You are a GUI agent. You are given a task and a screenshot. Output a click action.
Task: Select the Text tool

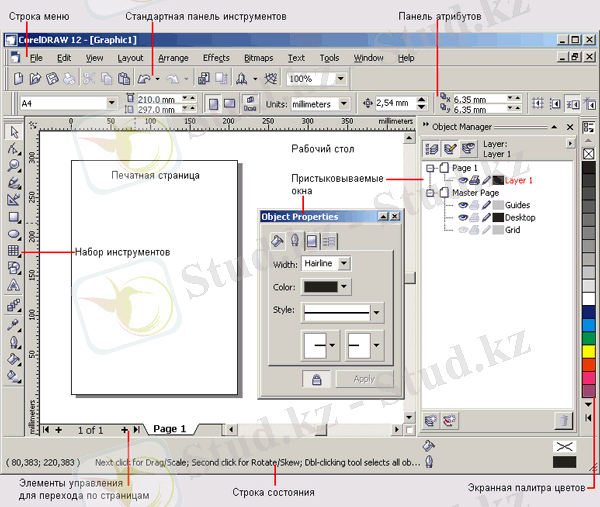click(14, 285)
